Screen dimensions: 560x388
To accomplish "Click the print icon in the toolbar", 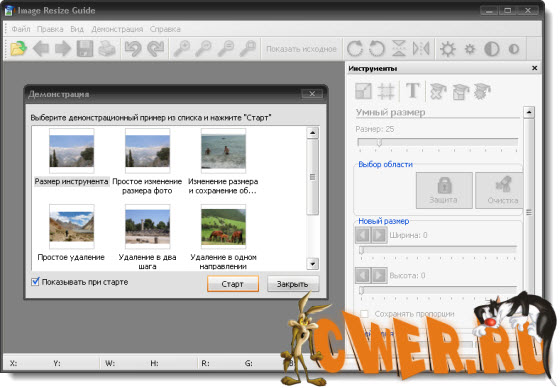I will 107,48.
